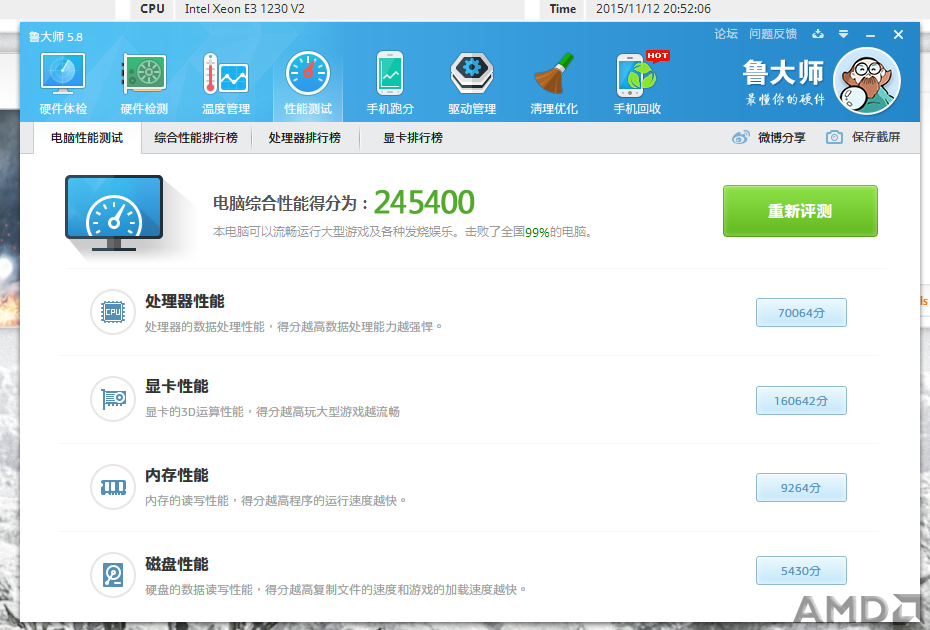930x630 pixels.
Task: Click the 内存性能 heading
Action: (177, 475)
